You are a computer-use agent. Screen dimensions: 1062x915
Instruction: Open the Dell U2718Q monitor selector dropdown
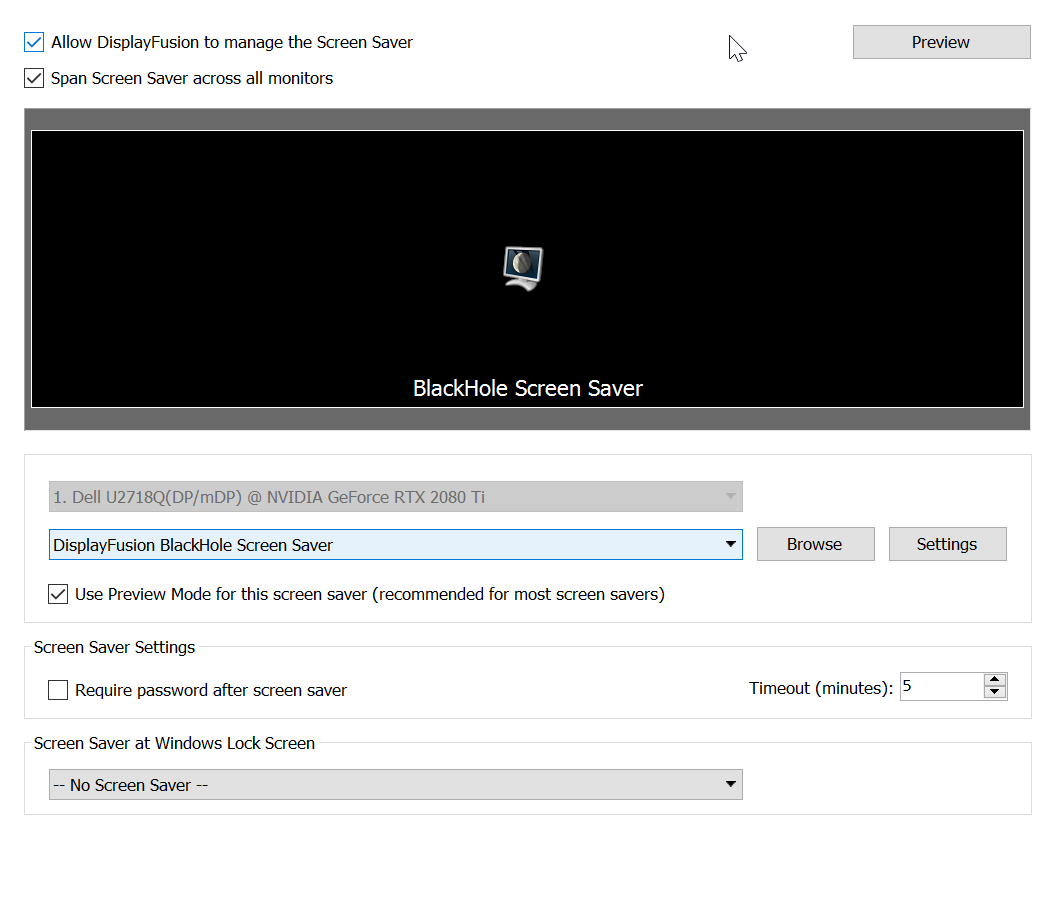(396, 496)
